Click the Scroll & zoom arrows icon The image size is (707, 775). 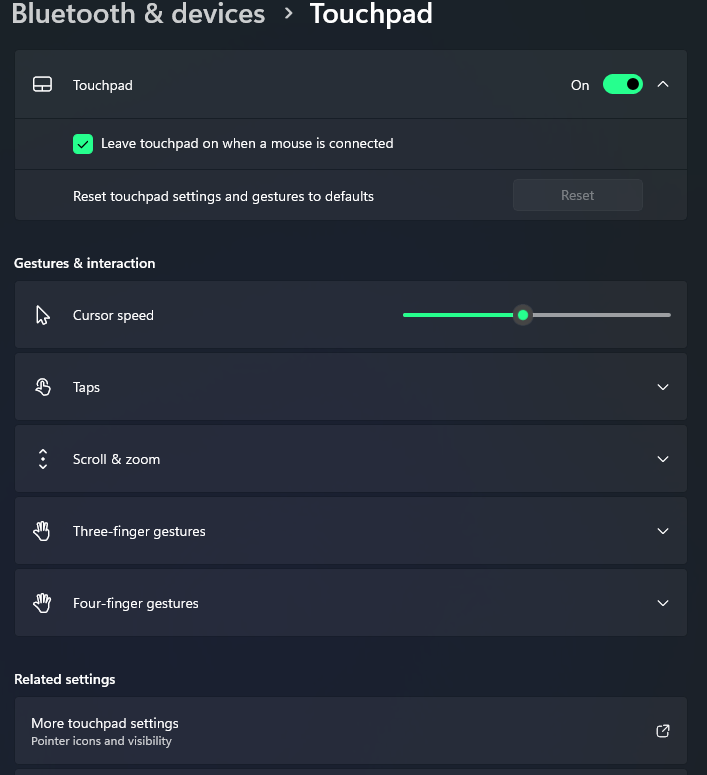click(x=43, y=459)
